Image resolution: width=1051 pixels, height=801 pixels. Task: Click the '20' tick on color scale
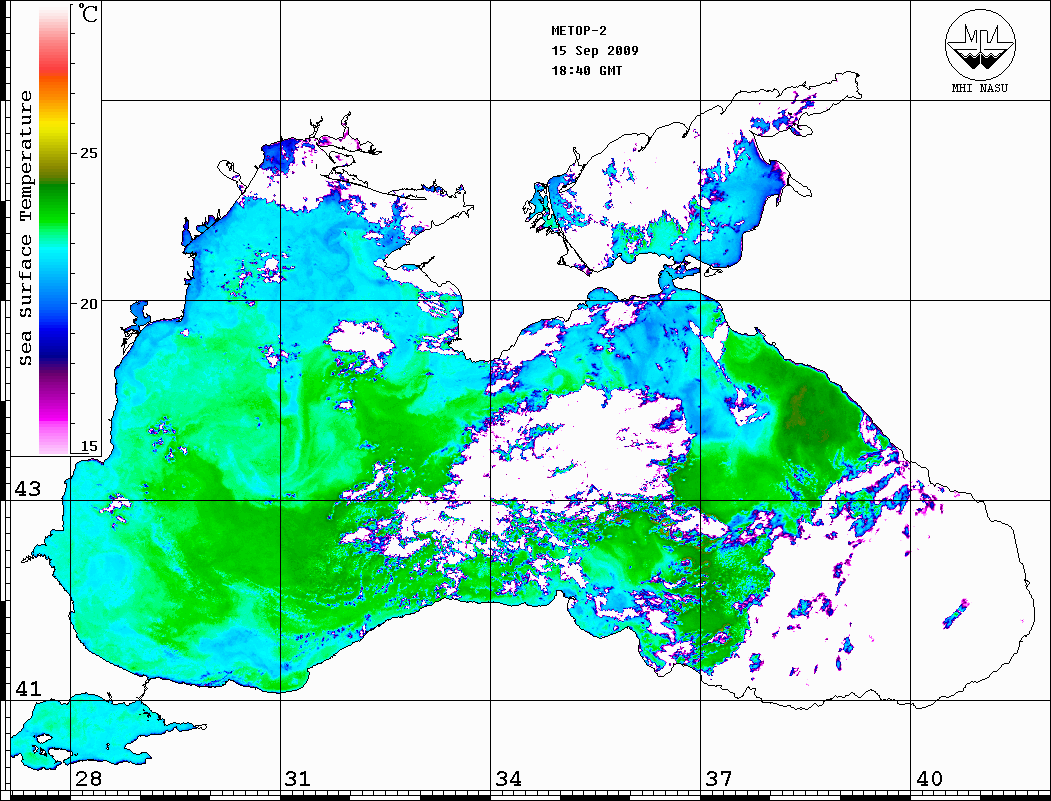pyautogui.click(x=88, y=304)
